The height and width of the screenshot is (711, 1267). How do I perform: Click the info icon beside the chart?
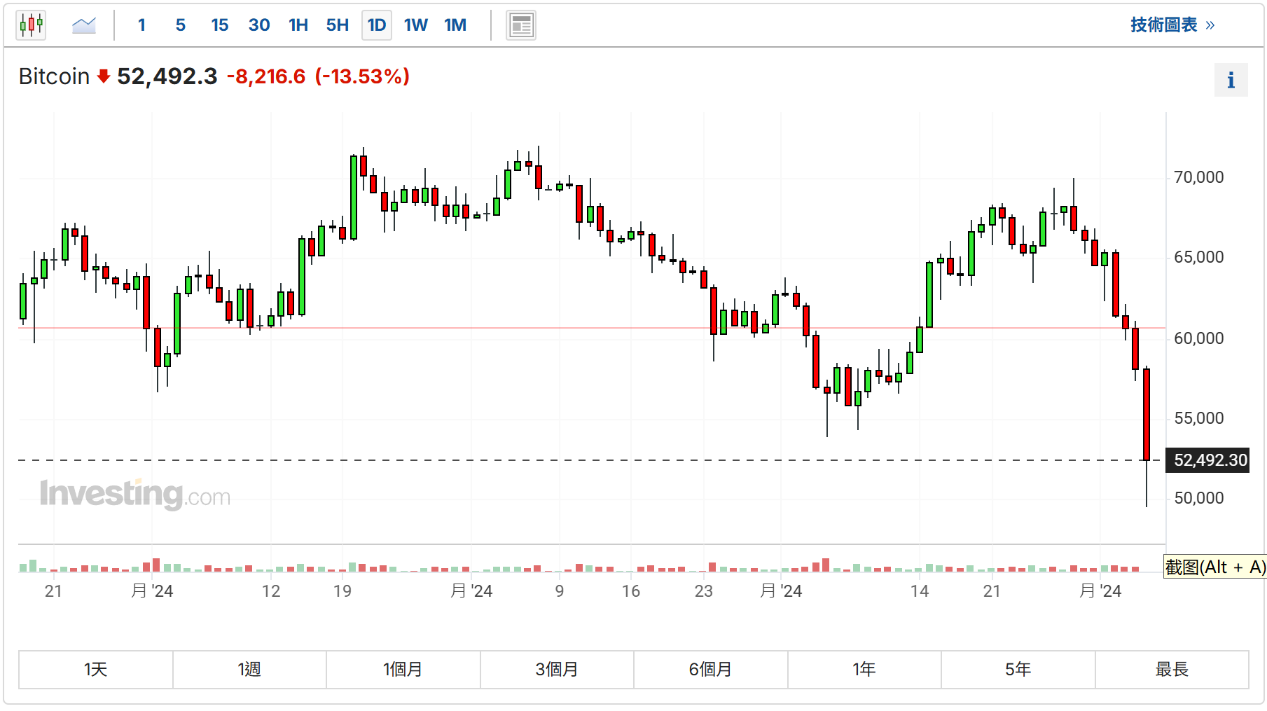(x=1230, y=80)
